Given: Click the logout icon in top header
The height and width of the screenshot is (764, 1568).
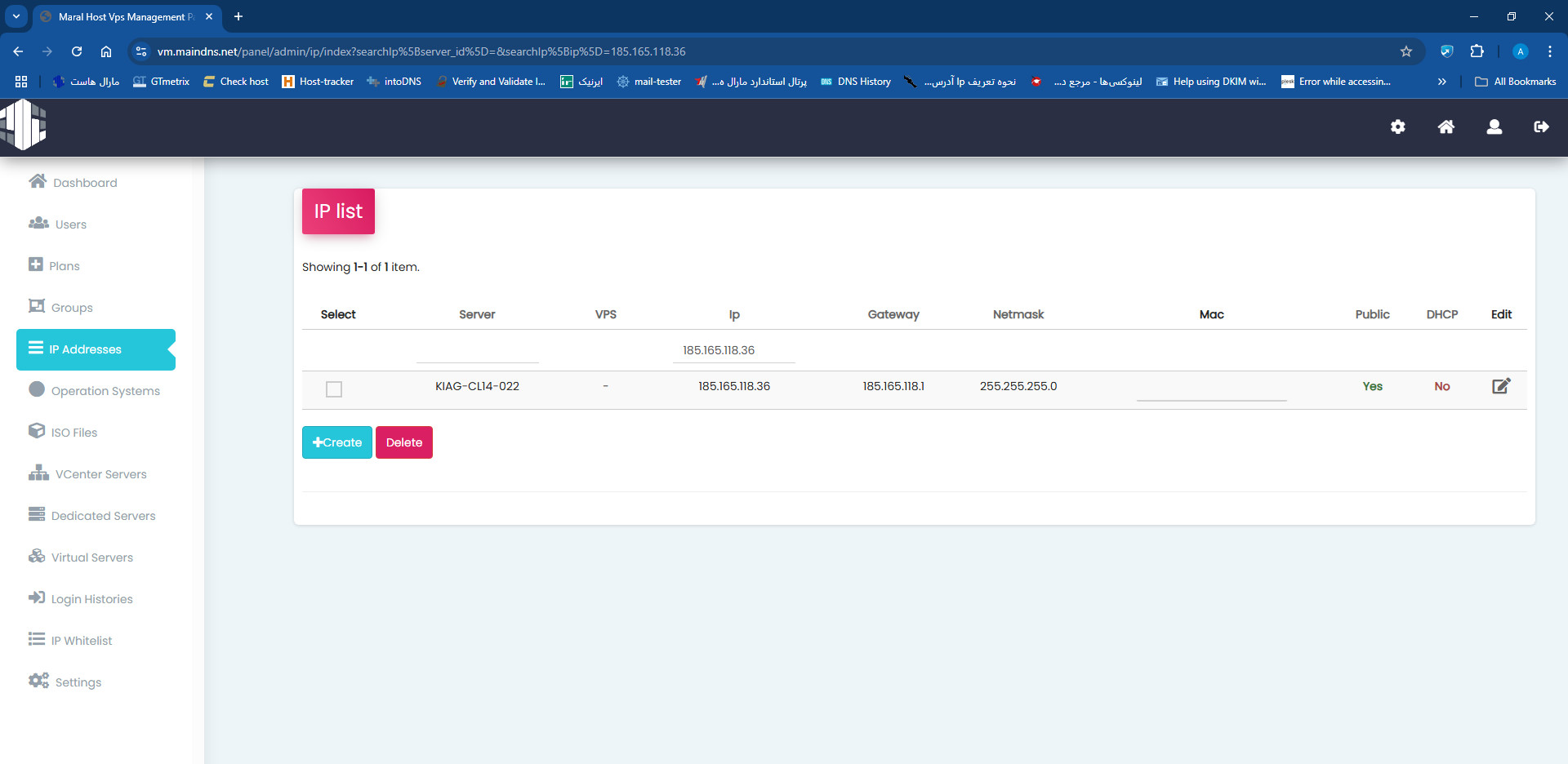Looking at the screenshot, I should tap(1541, 127).
